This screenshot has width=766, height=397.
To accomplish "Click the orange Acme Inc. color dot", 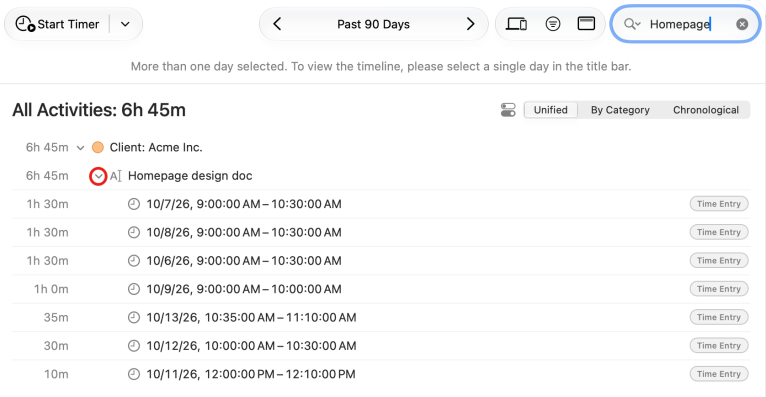I will [x=98, y=147].
